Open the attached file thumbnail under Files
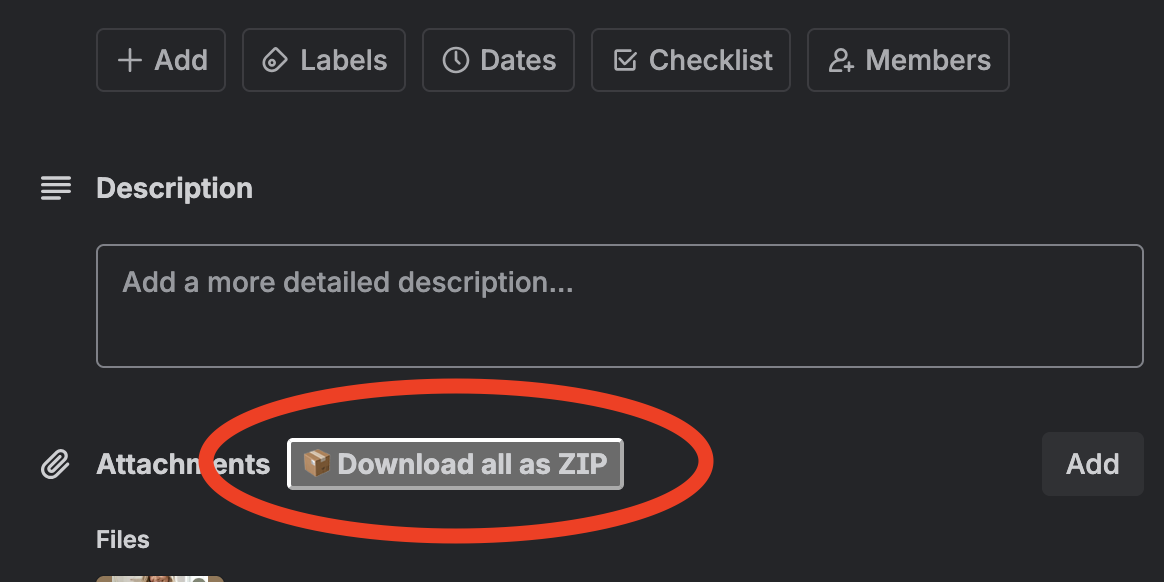The height and width of the screenshot is (582, 1164). click(159, 578)
